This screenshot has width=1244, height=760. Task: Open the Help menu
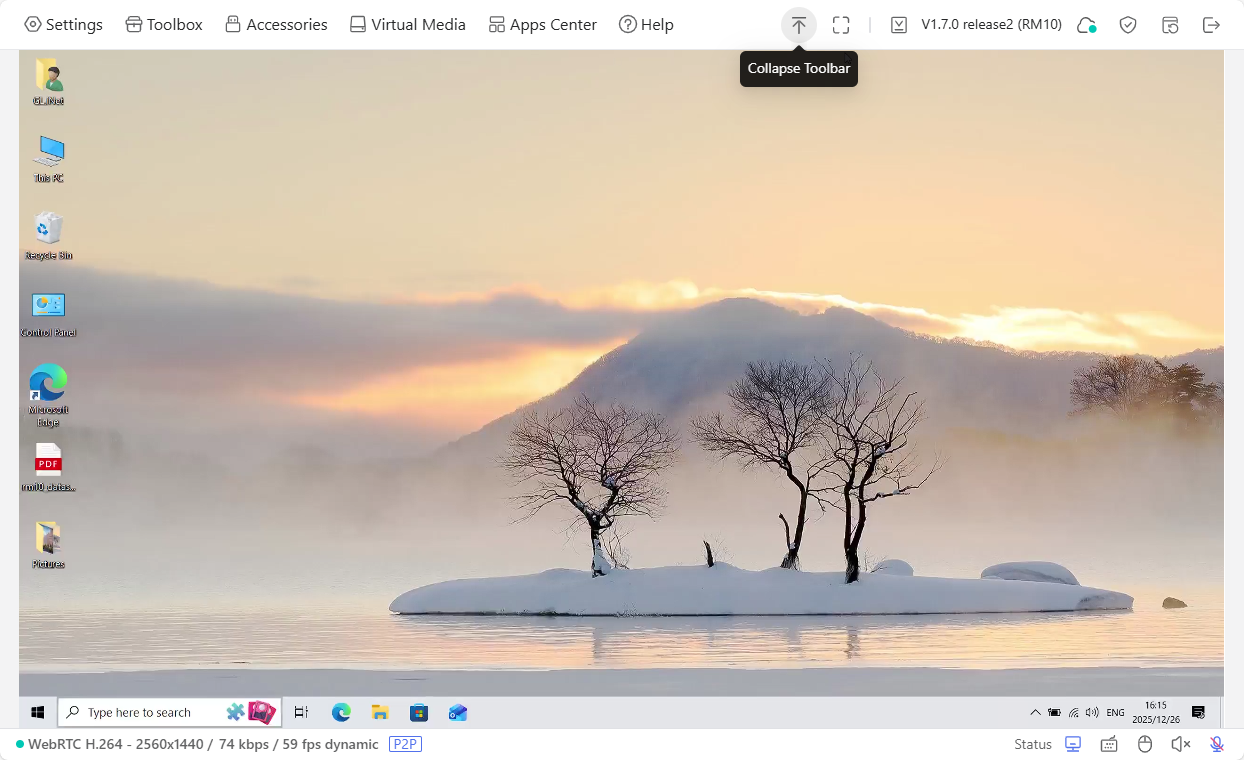click(x=646, y=25)
